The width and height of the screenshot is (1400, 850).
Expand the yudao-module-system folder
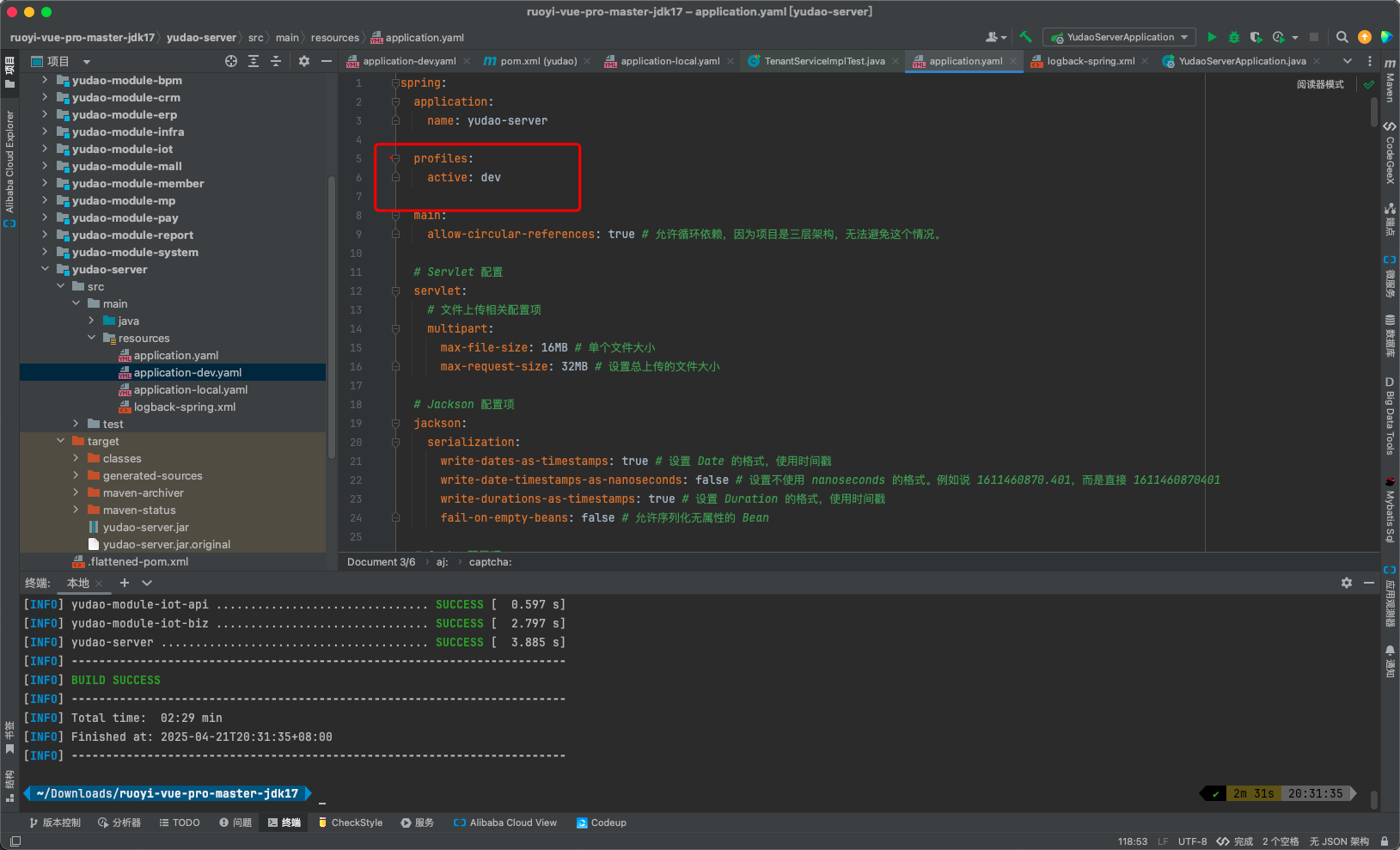pyautogui.click(x=45, y=252)
